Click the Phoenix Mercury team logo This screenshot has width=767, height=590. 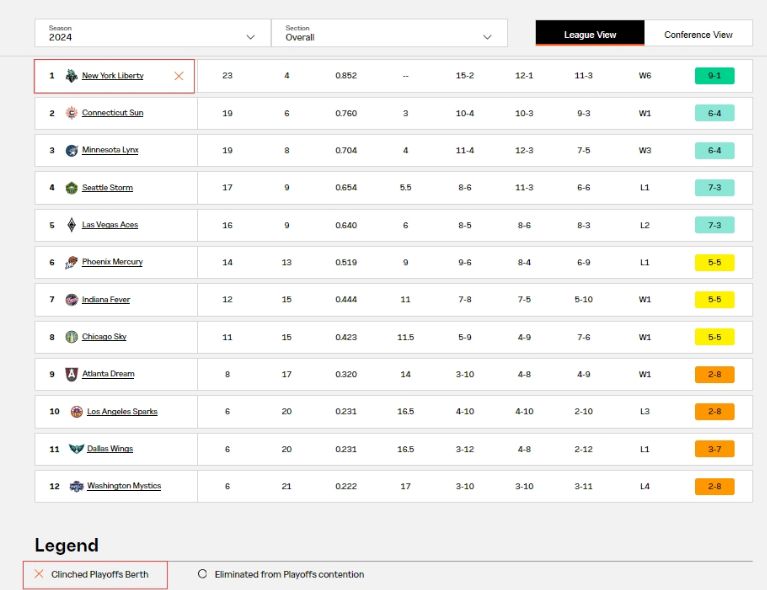coord(71,262)
